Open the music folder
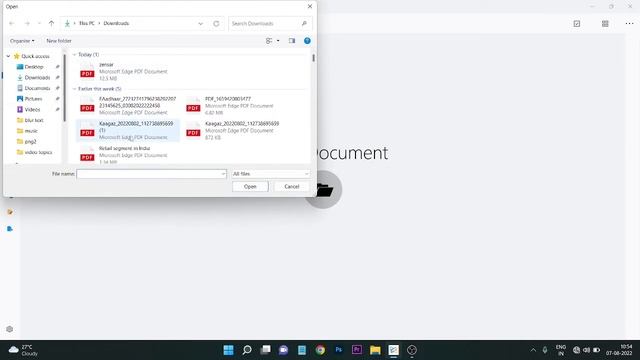 coord(31,131)
